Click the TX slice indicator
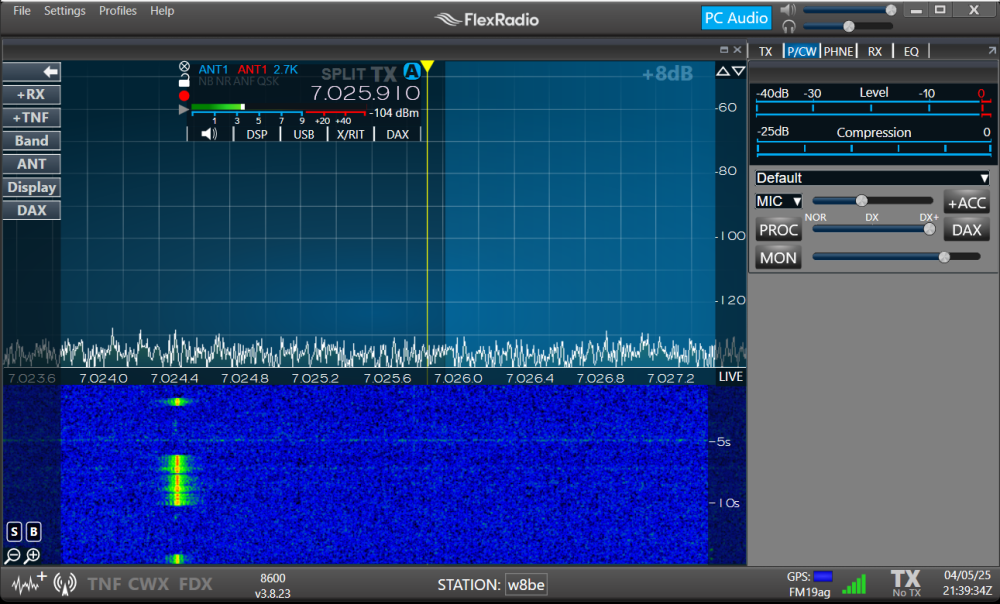Screen dimensions: 1000x604 point(384,73)
